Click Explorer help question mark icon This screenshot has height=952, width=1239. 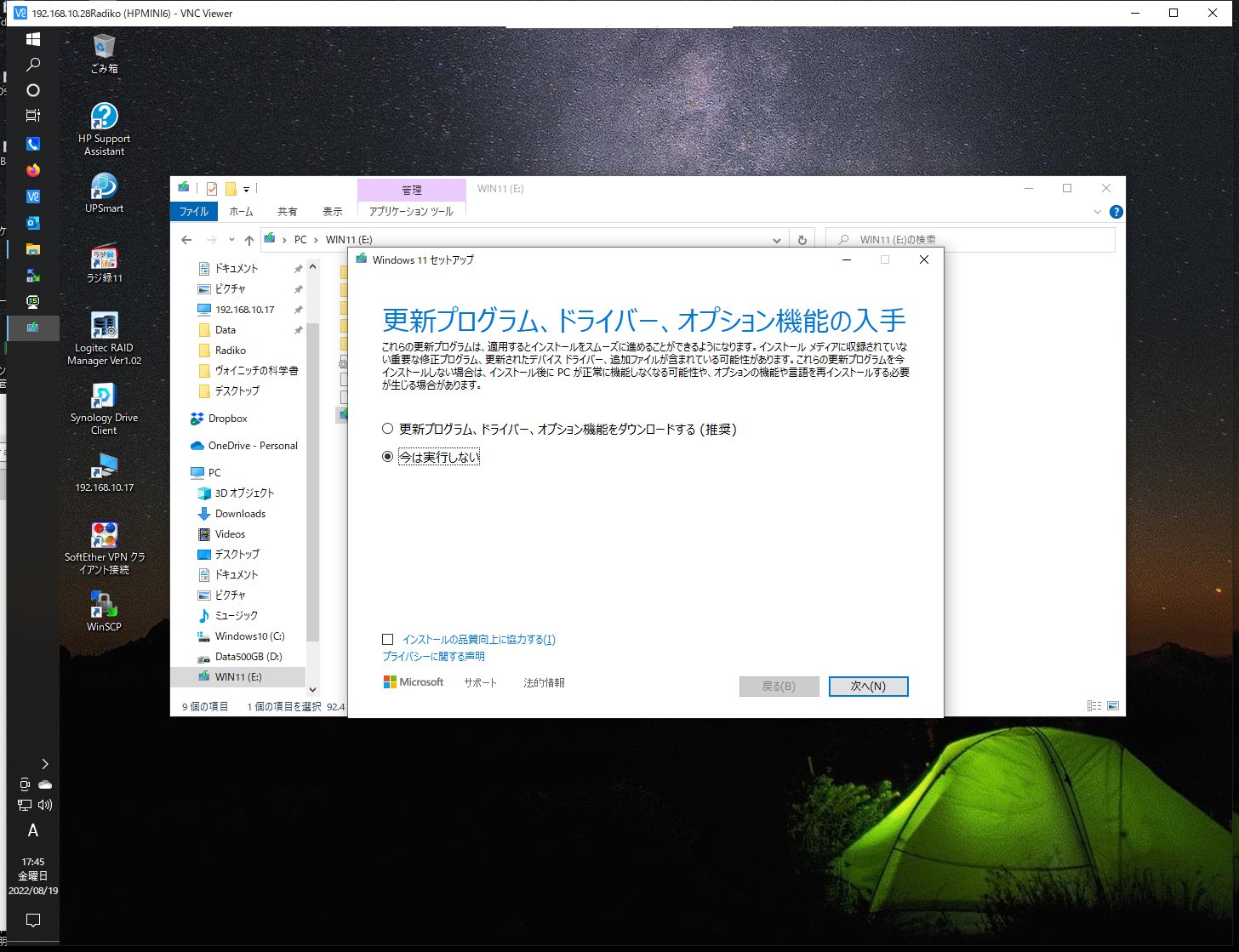[x=1116, y=212]
